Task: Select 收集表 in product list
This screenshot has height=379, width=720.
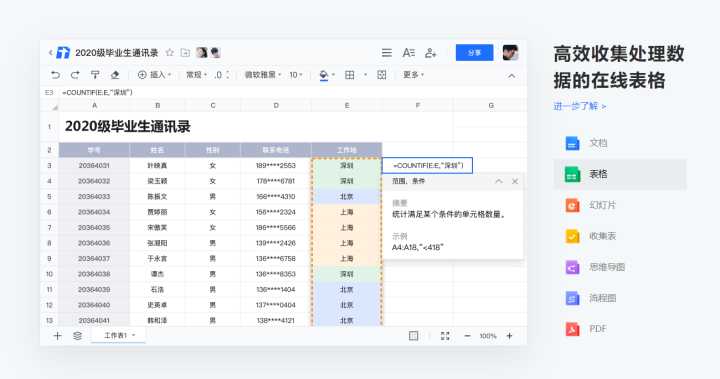Action: tap(620, 236)
